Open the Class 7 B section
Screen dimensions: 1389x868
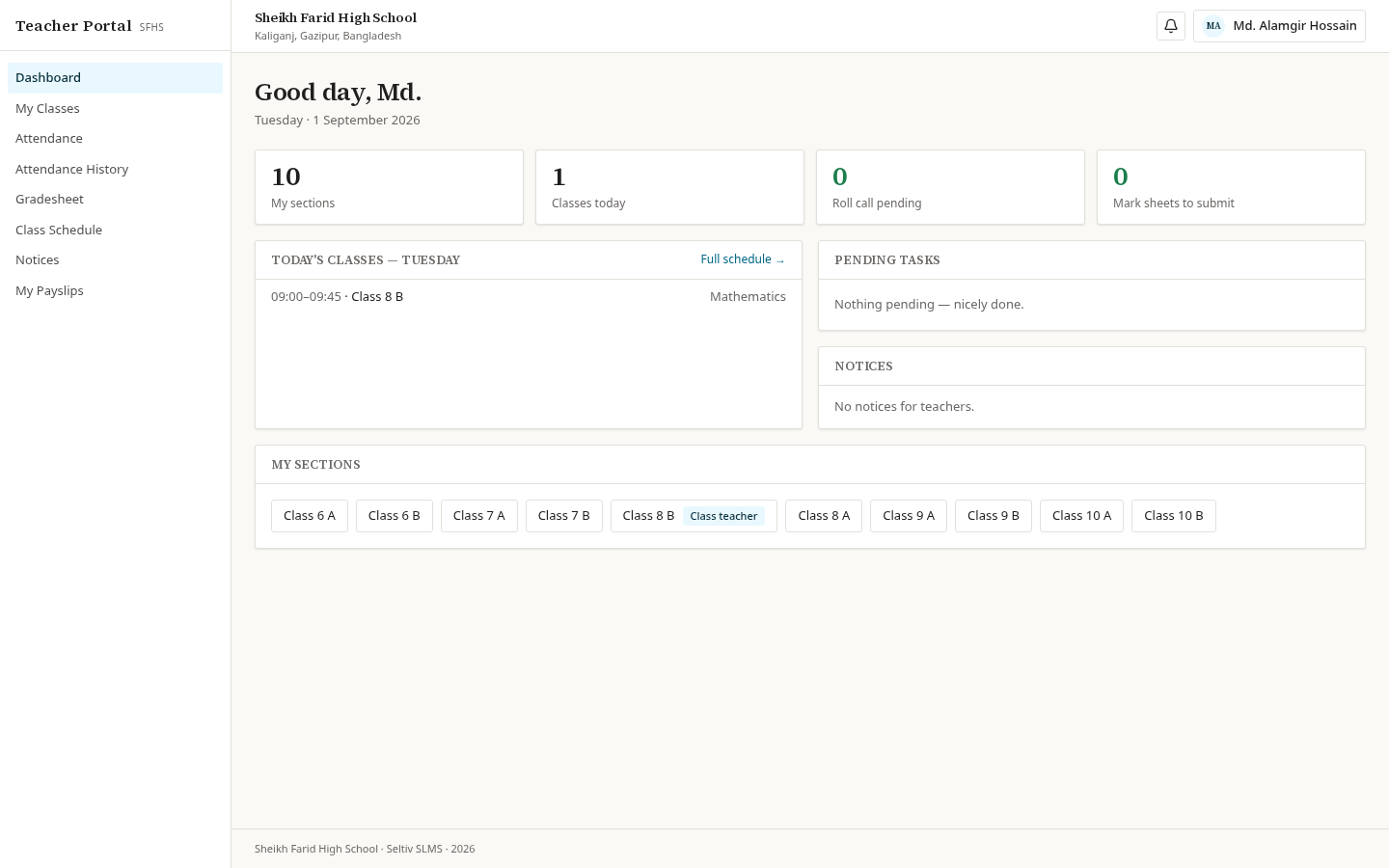tap(564, 516)
